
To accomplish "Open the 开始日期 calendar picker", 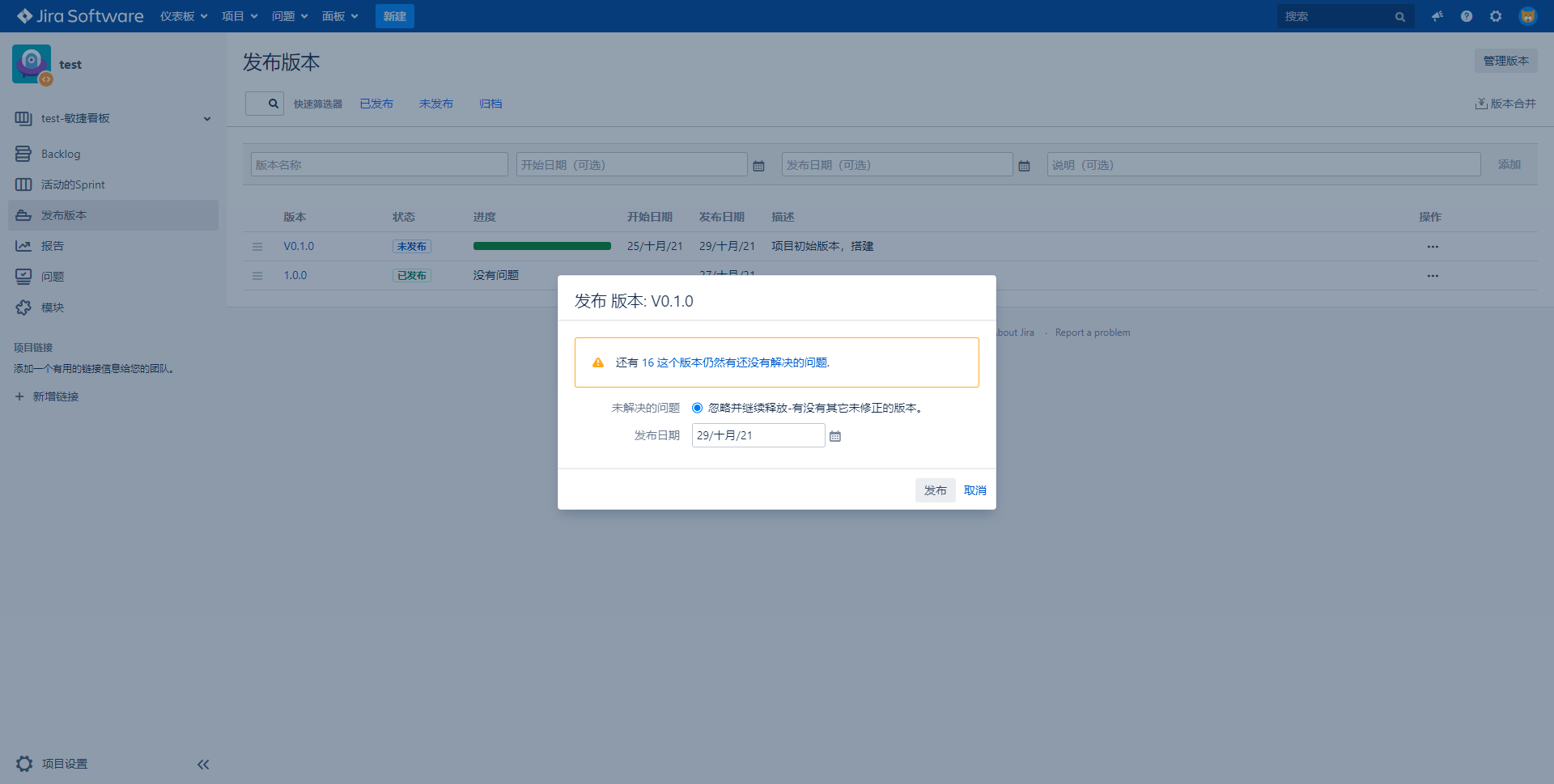I will [x=758, y=165].
